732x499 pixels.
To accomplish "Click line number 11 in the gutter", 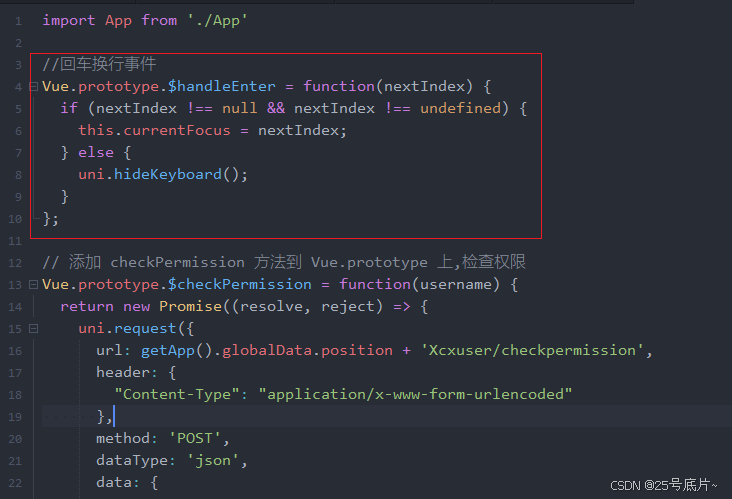I will (x=15, y=241).
